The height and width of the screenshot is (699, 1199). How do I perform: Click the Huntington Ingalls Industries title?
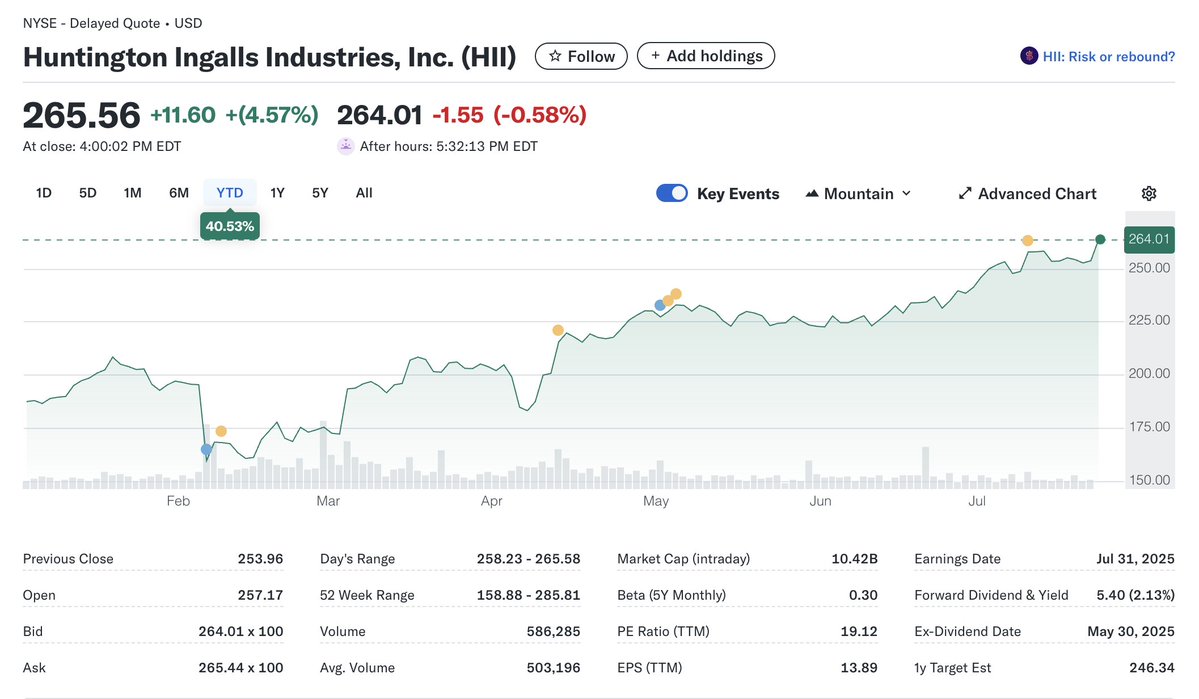269,57
